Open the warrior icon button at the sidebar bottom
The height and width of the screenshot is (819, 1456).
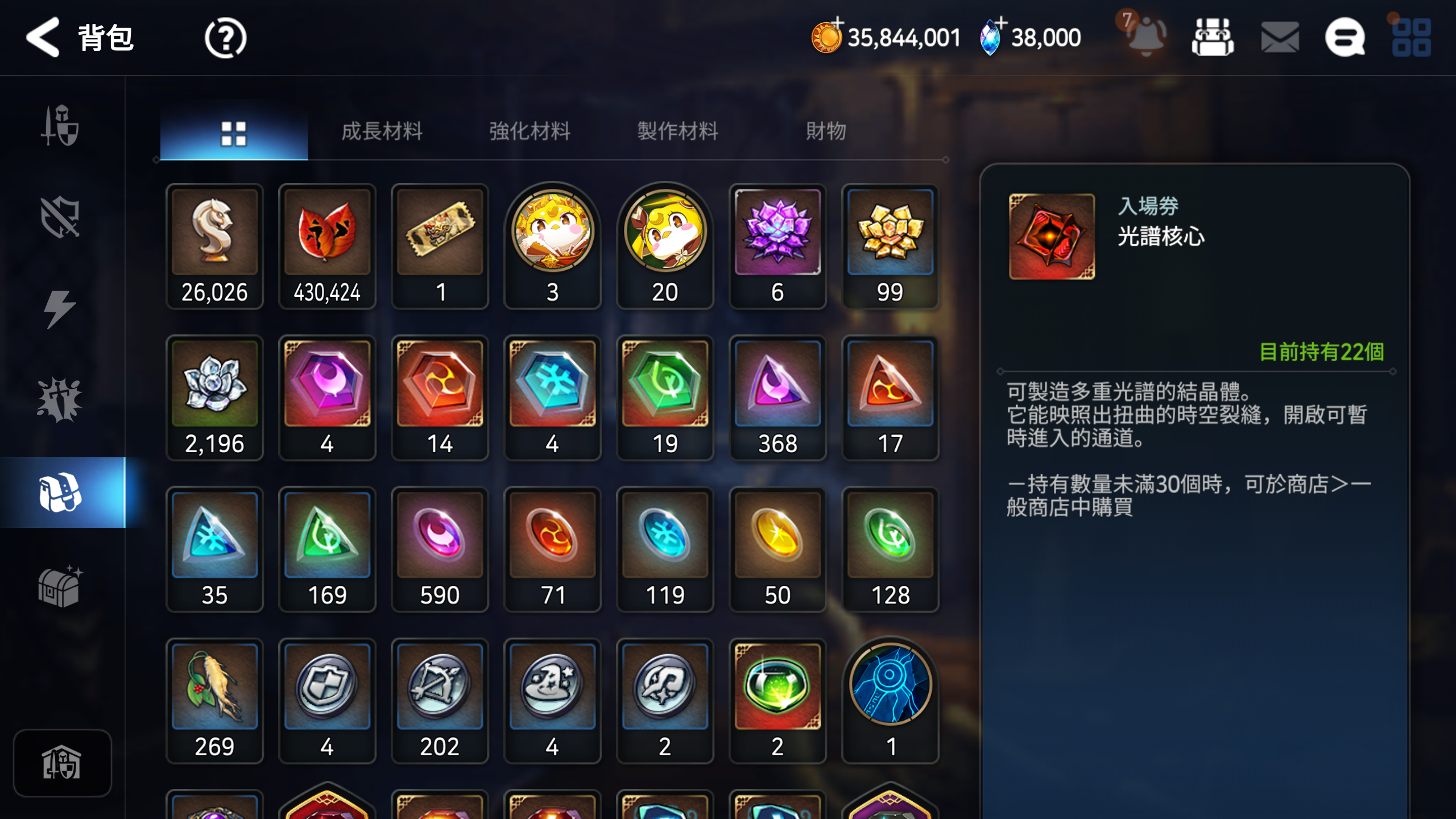point(62,763)
